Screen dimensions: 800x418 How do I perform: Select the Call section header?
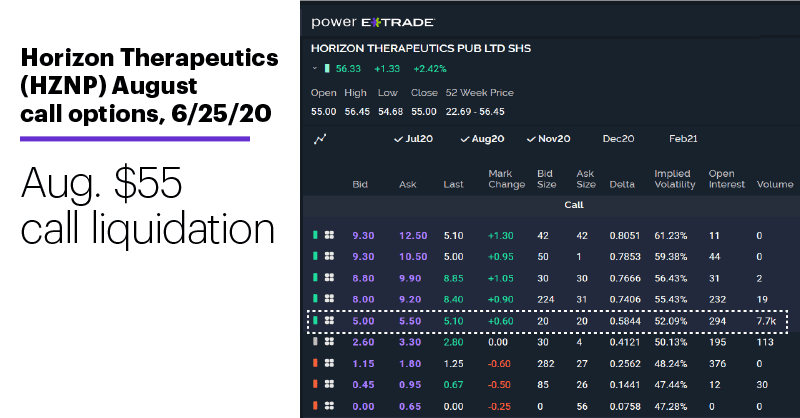click(573, 205)
